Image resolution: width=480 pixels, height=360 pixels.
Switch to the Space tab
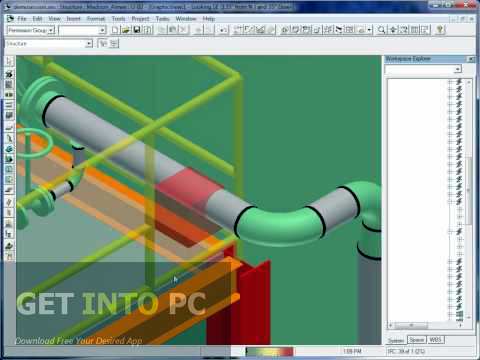click(x=417, y=340)
